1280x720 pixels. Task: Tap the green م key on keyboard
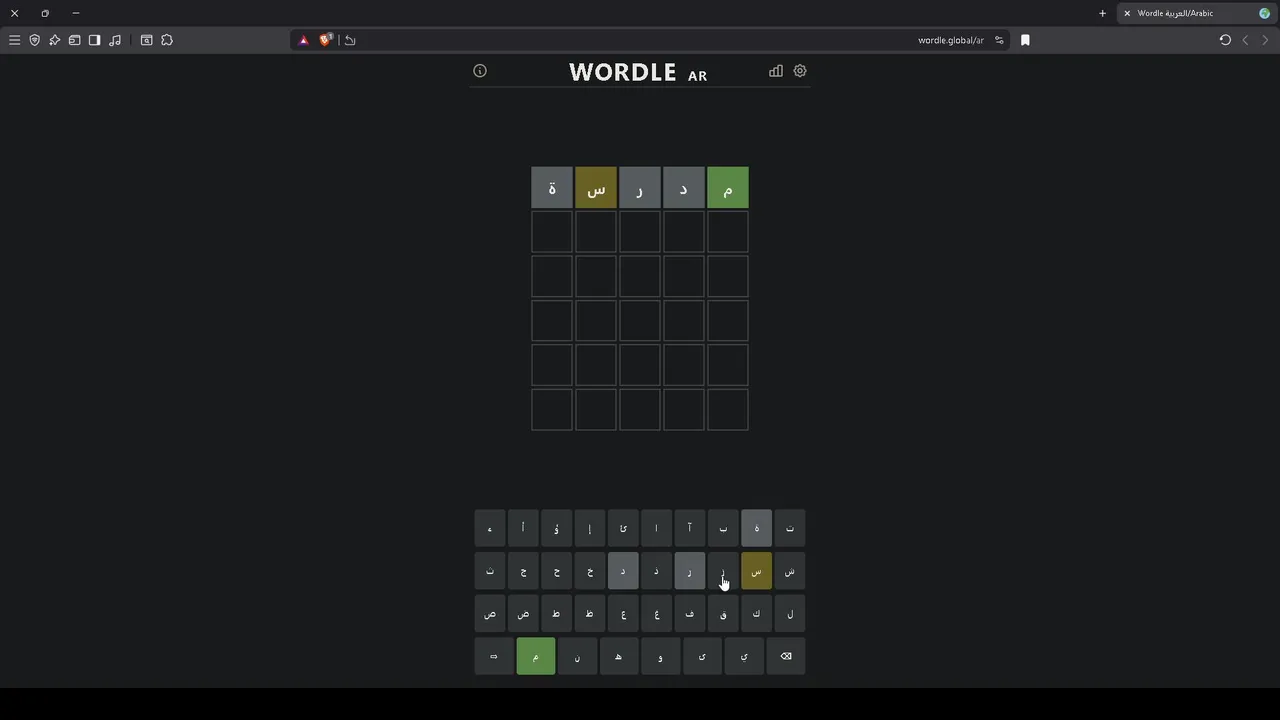point(536,656)
